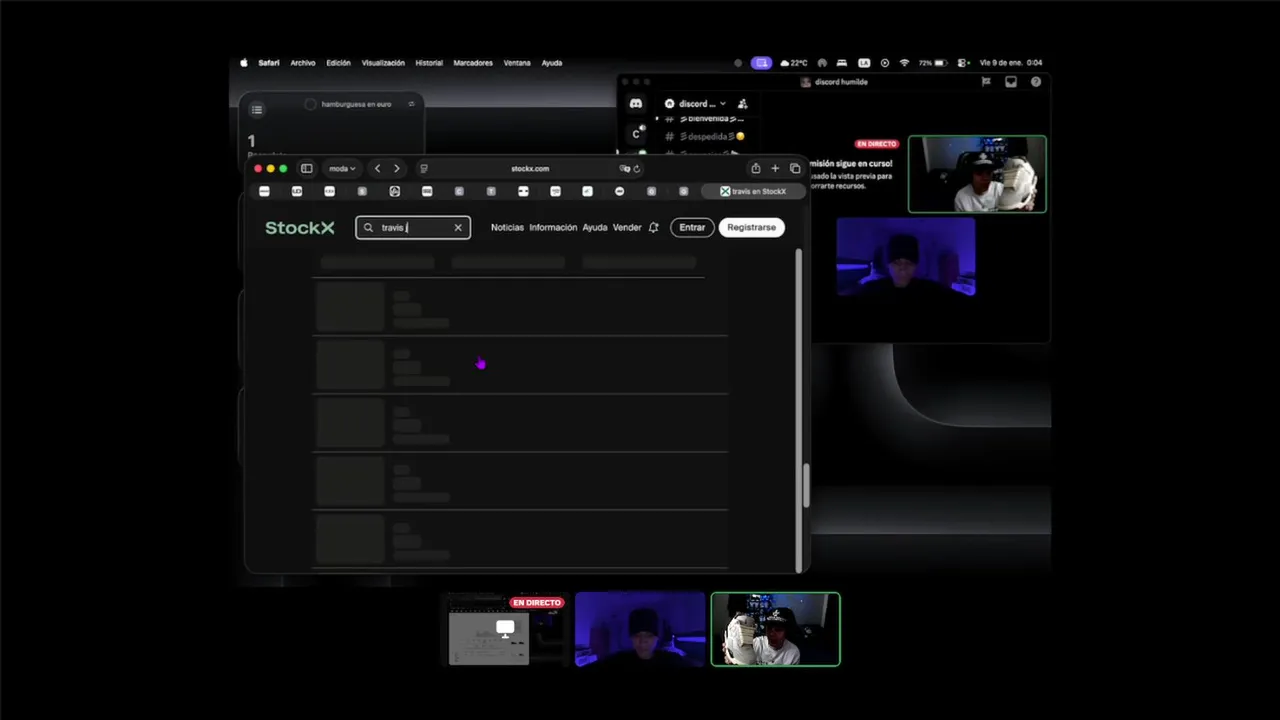Open the Safari menu
Image resolution: width=1280 pixels, height=720 pixels.
point(269,63)
